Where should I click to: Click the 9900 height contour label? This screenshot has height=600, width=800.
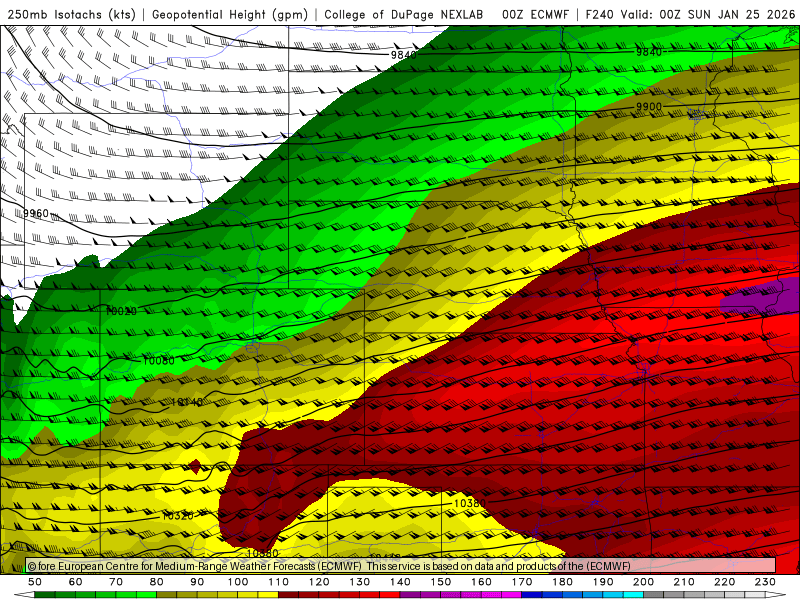pyautogui.click(x=648, y=107)
